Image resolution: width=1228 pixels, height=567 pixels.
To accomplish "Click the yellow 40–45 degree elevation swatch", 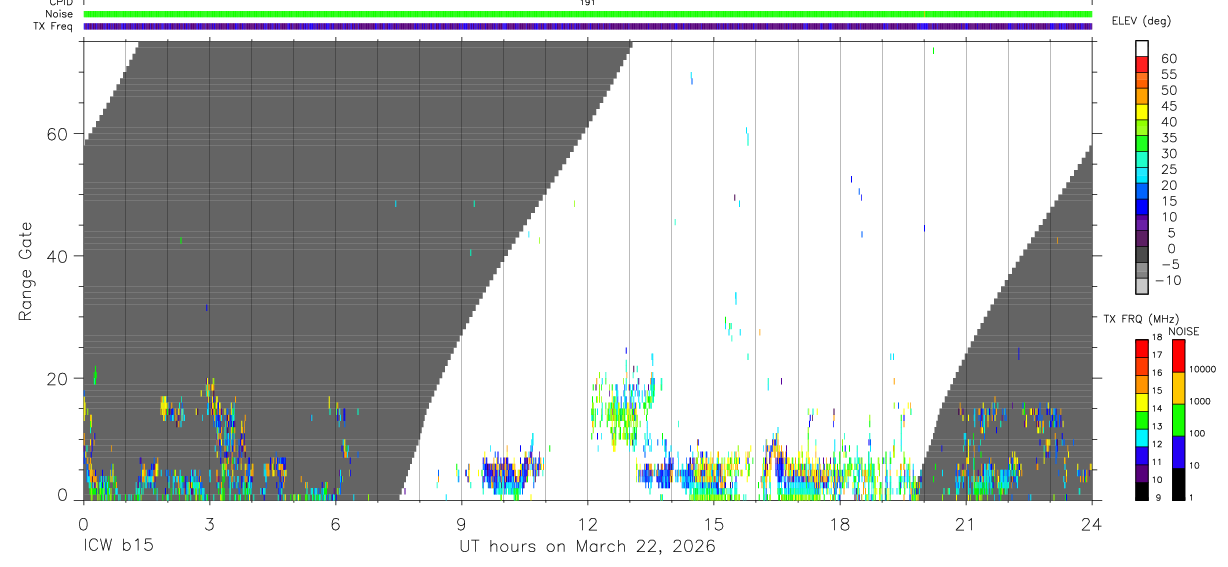I will click(x=1142, y=113).
